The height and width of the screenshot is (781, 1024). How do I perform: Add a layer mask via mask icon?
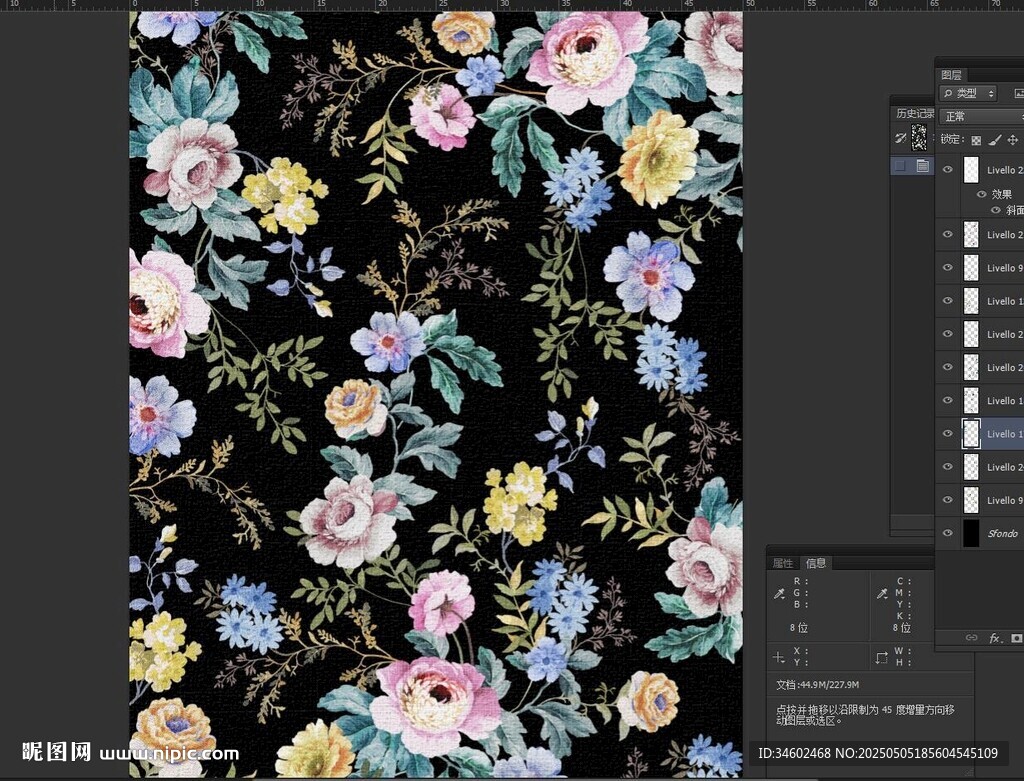pos(1016,637)
